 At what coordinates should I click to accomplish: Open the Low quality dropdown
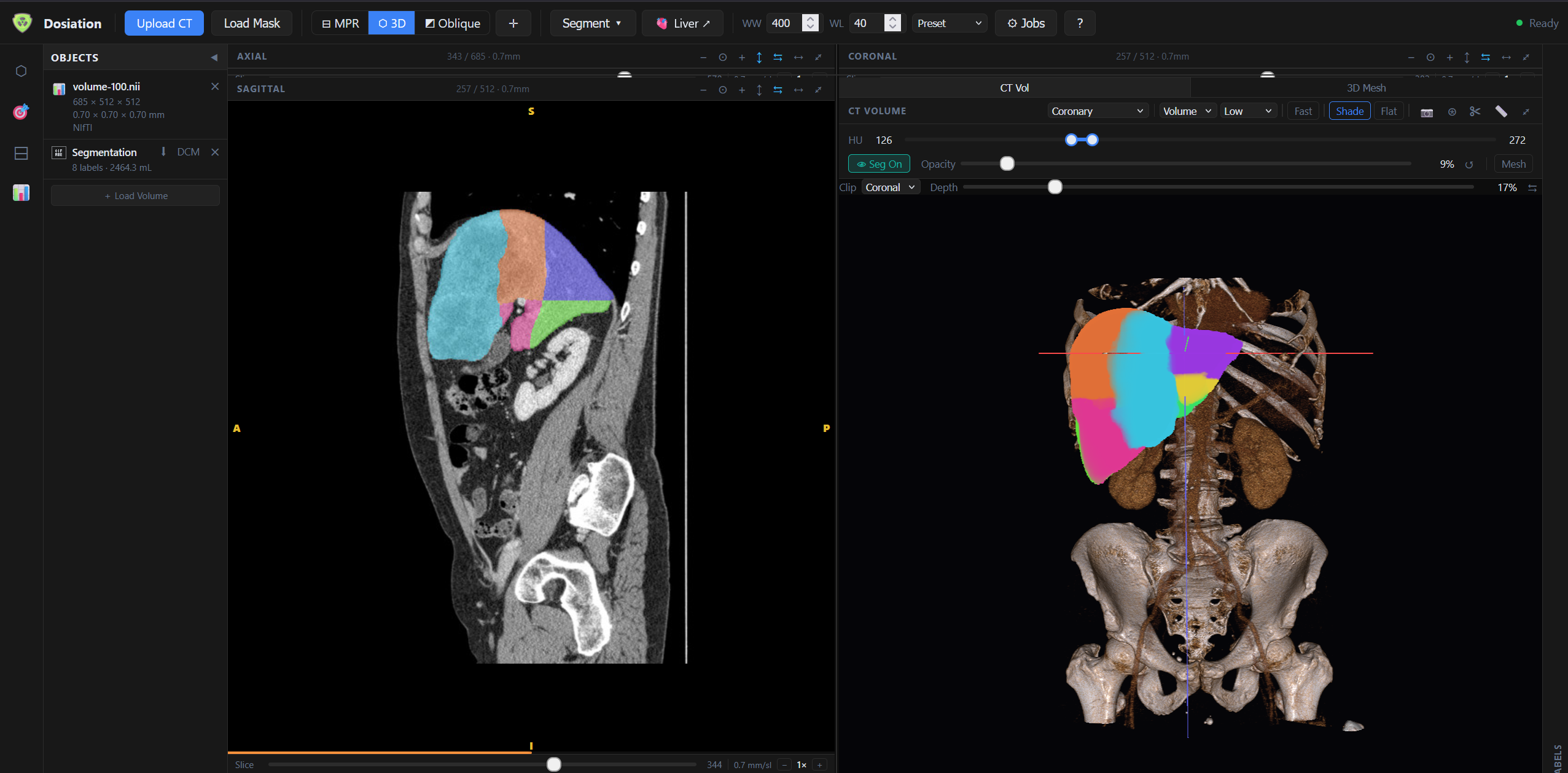(x=1248, y=111)
